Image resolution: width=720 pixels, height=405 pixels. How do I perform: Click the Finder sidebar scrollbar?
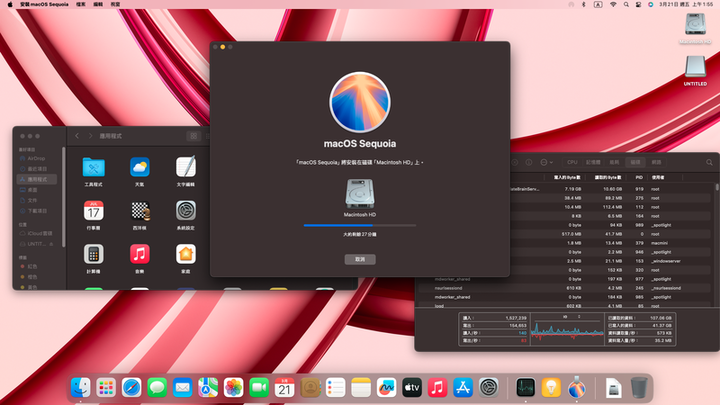[x=63, y=197]
